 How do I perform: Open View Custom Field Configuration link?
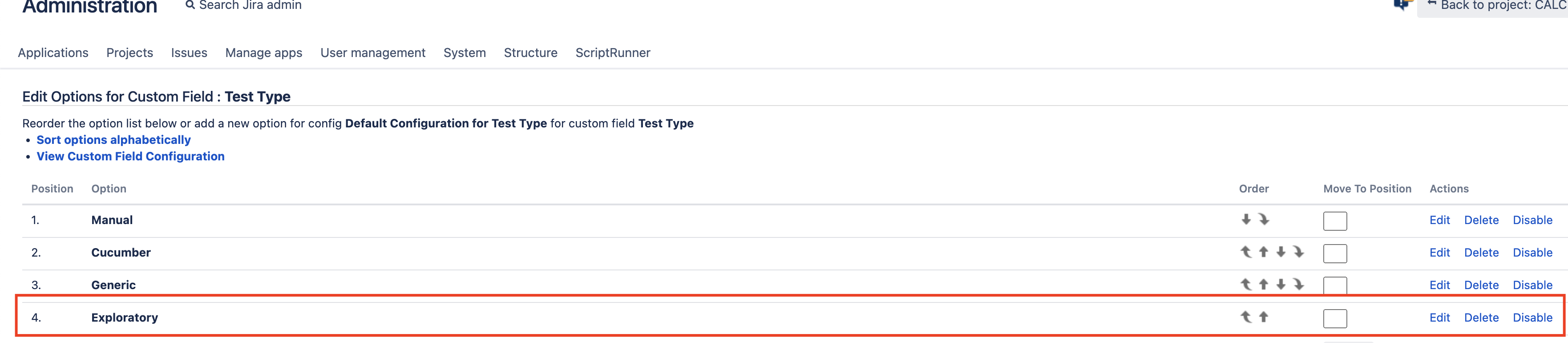[x=130, y=156]
